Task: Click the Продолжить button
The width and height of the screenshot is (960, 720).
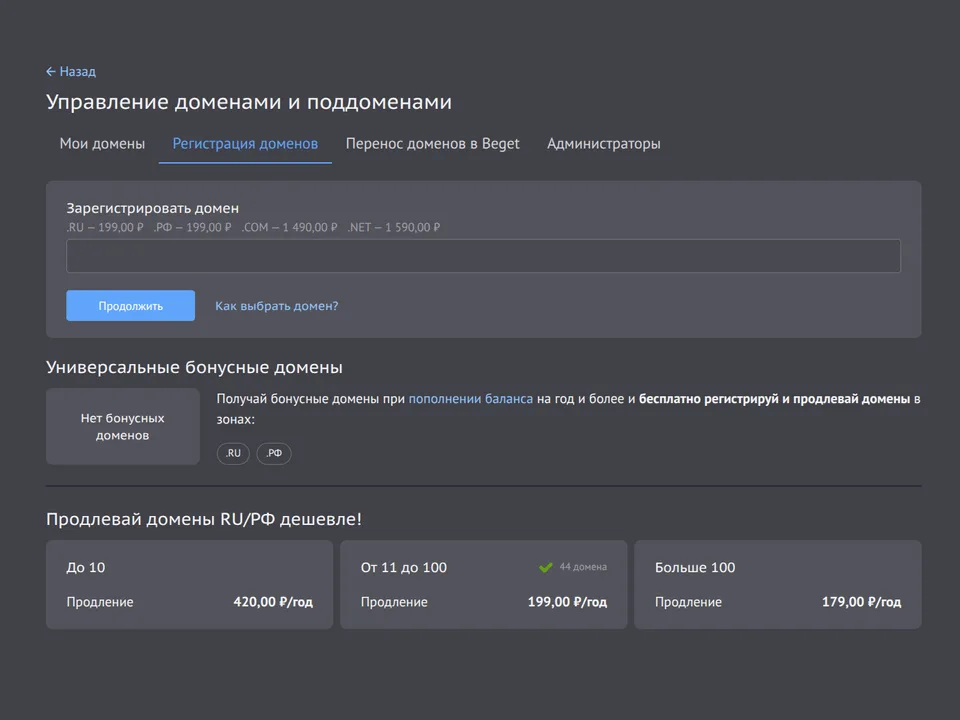Action: [130, 306]
